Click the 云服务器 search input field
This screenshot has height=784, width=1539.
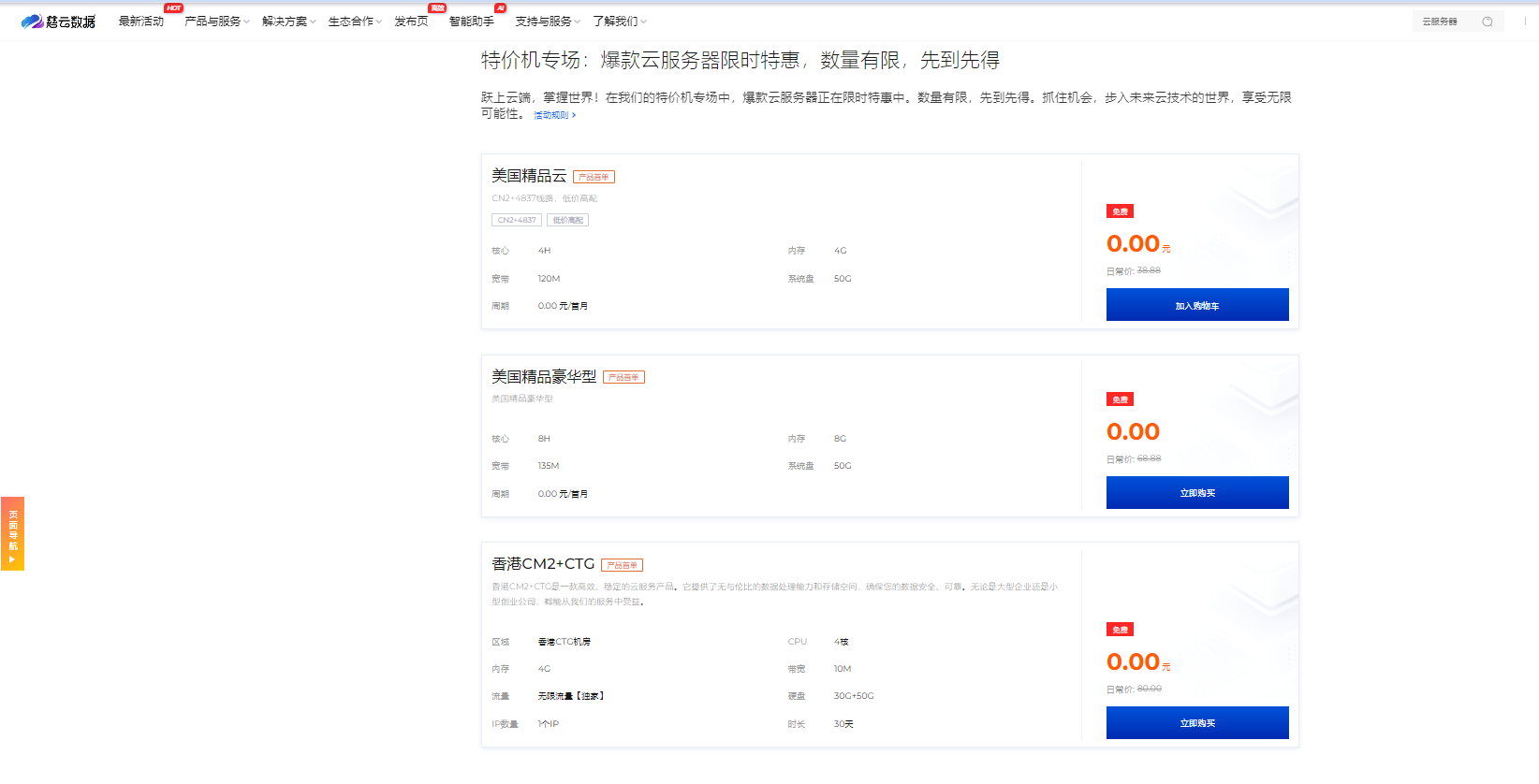click(x=1444, y=22)
